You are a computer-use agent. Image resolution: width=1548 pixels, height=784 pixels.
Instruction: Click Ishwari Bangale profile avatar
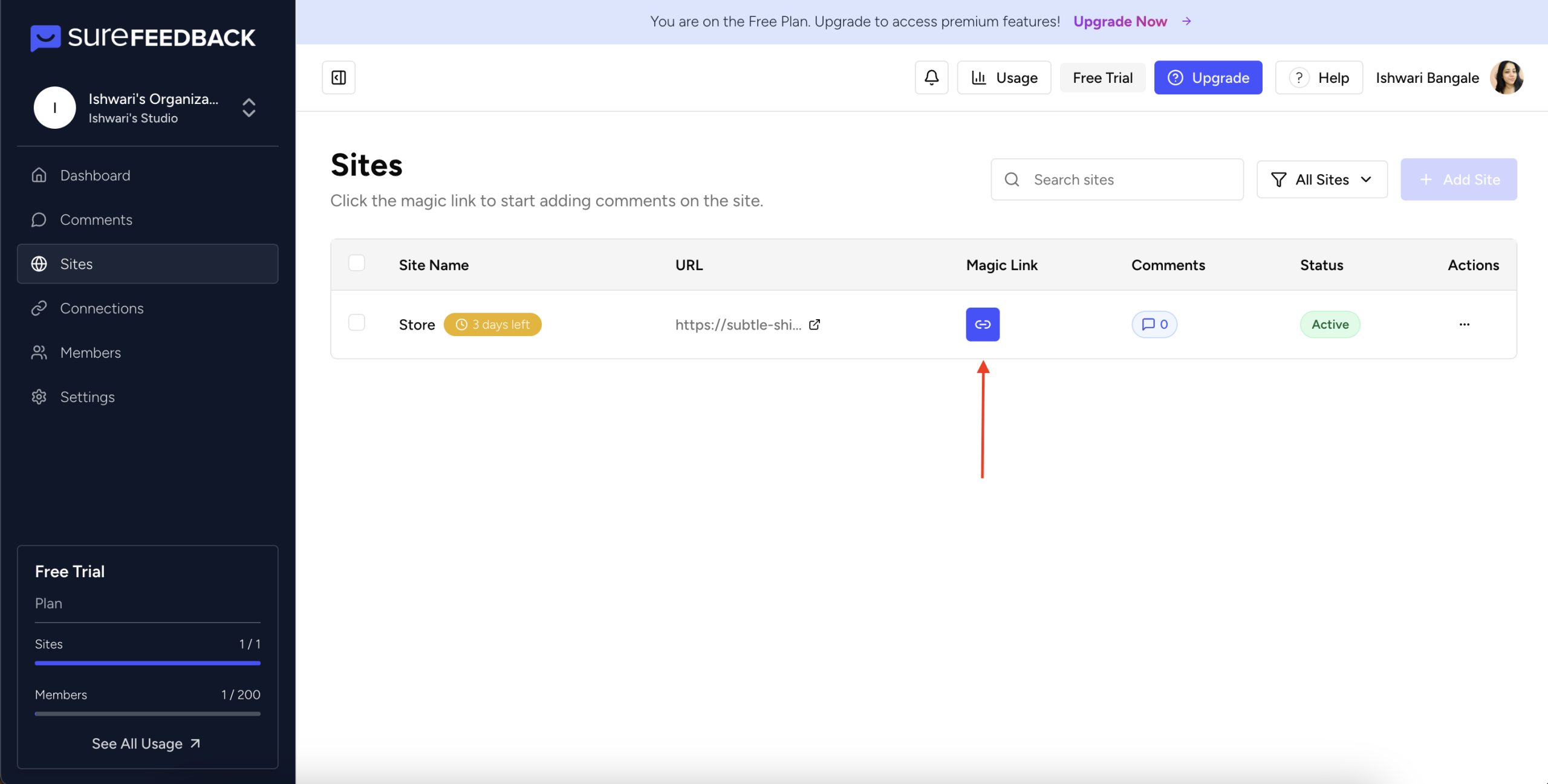[1506, 77]
